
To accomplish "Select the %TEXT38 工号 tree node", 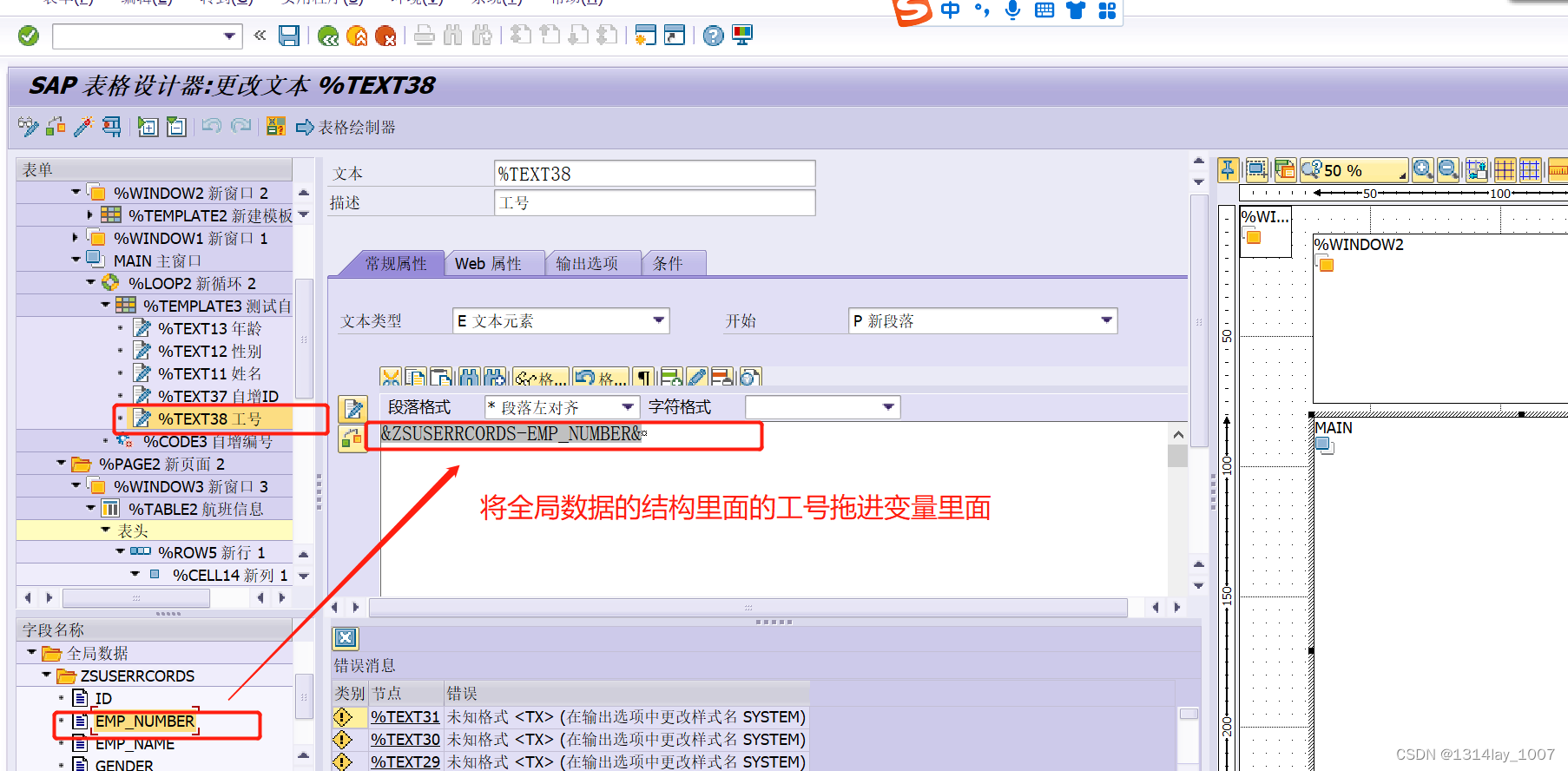I will (209, 418).
